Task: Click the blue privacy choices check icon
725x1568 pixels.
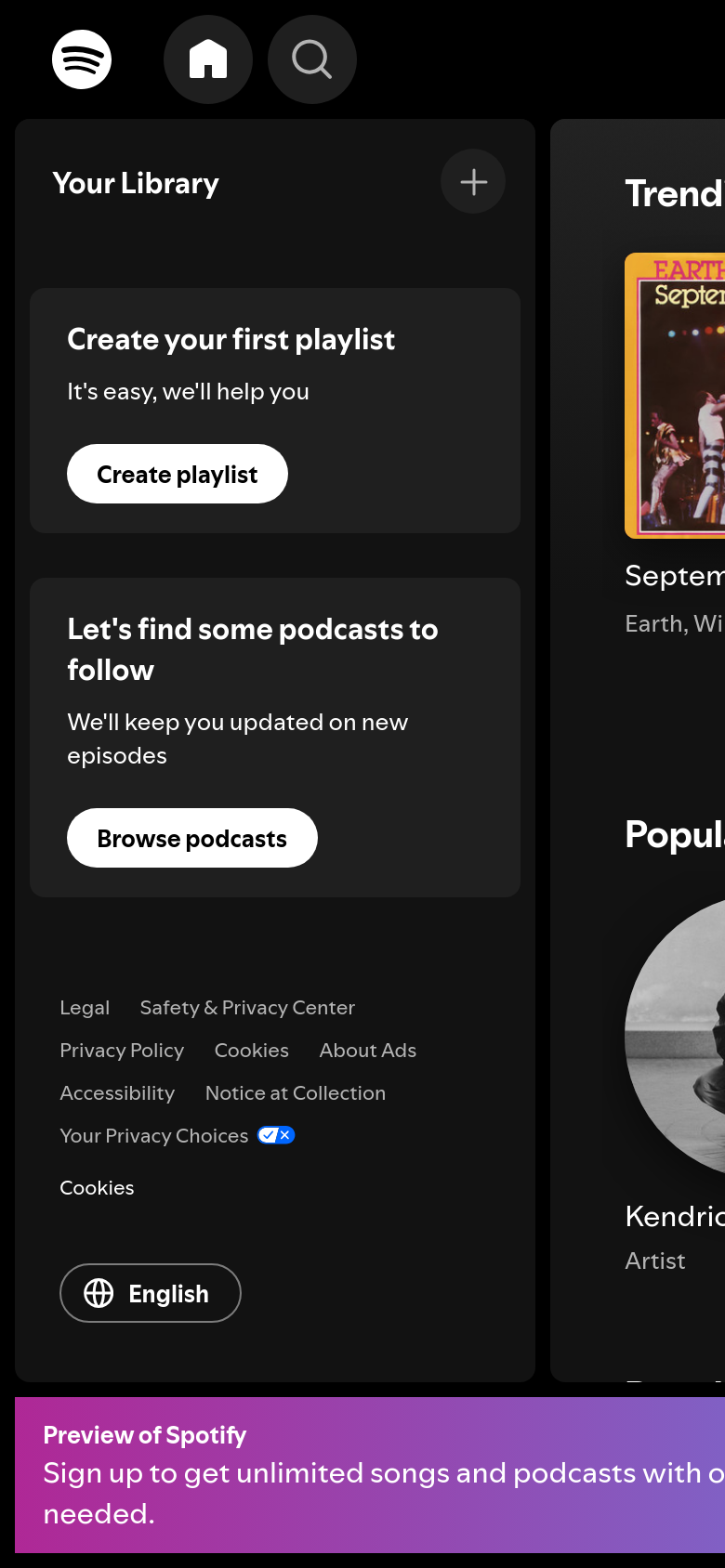Action: (x=276, y=1135)
